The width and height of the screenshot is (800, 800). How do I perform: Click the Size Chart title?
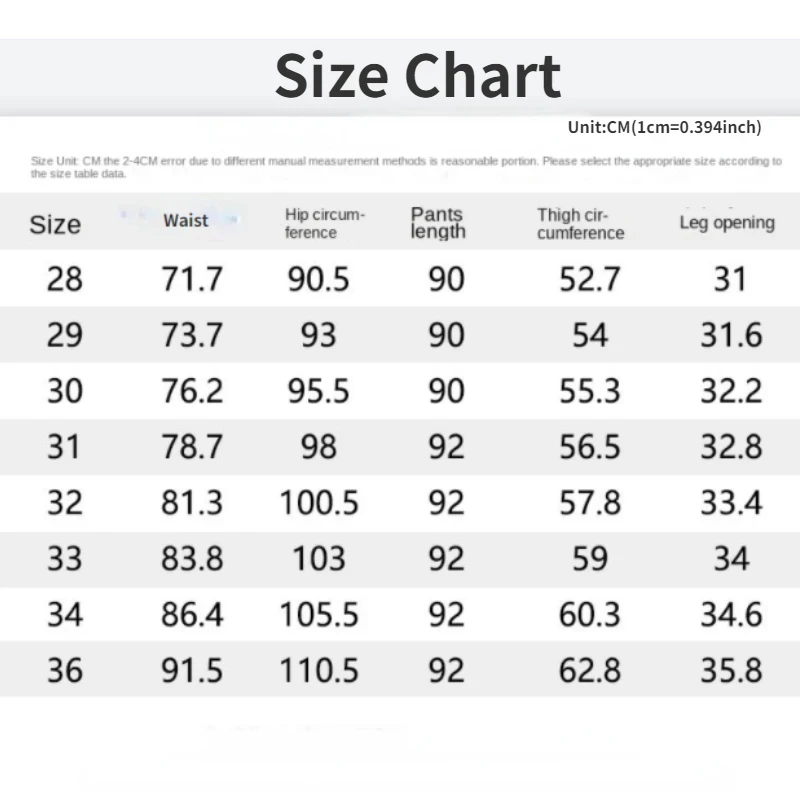tap(418, 76)
